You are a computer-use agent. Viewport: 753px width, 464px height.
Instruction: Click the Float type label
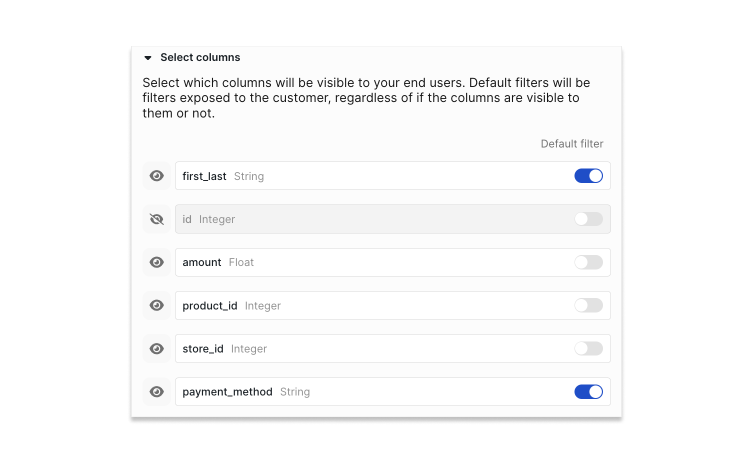pyautogui.click(x=241, y=262)
